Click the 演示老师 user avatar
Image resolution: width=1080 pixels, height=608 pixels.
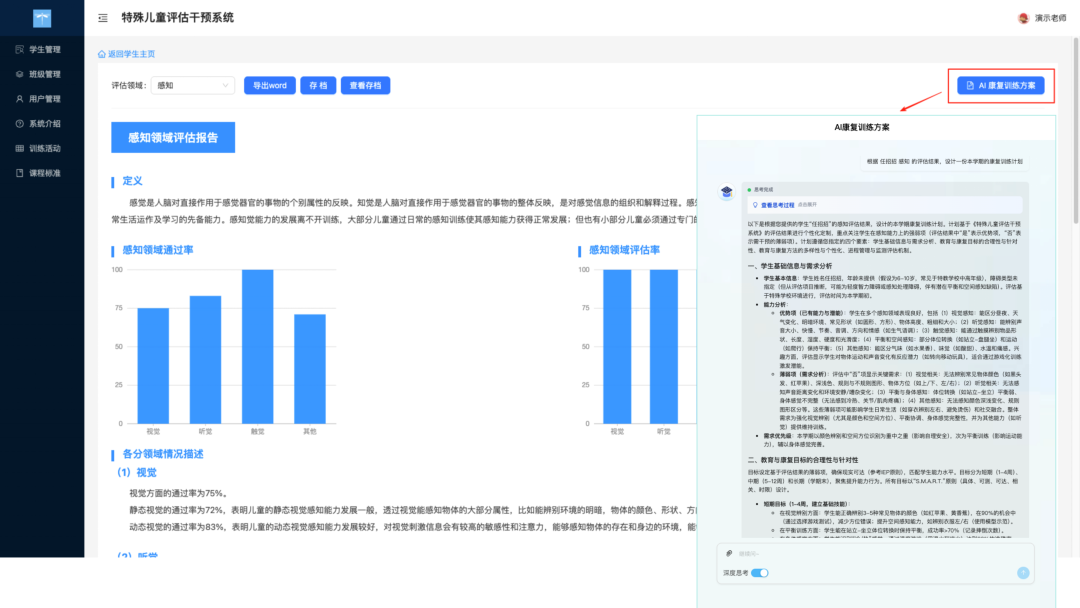[x=1024, y=18]
